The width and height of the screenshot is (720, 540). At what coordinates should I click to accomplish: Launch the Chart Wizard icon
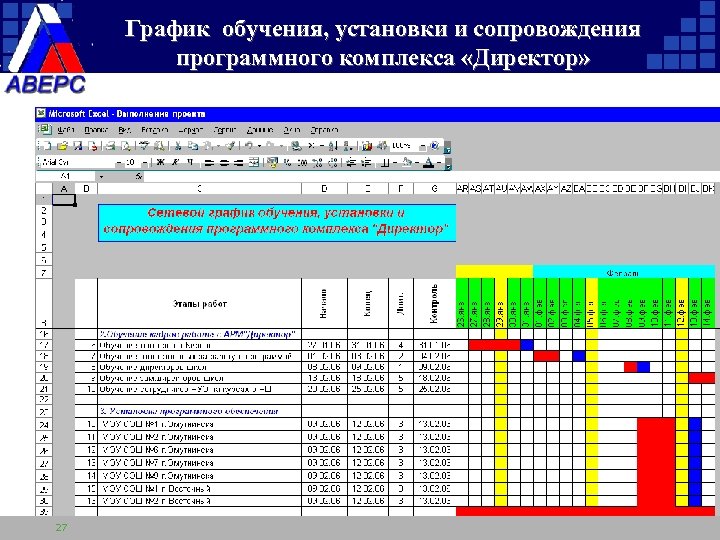(367, 146)
